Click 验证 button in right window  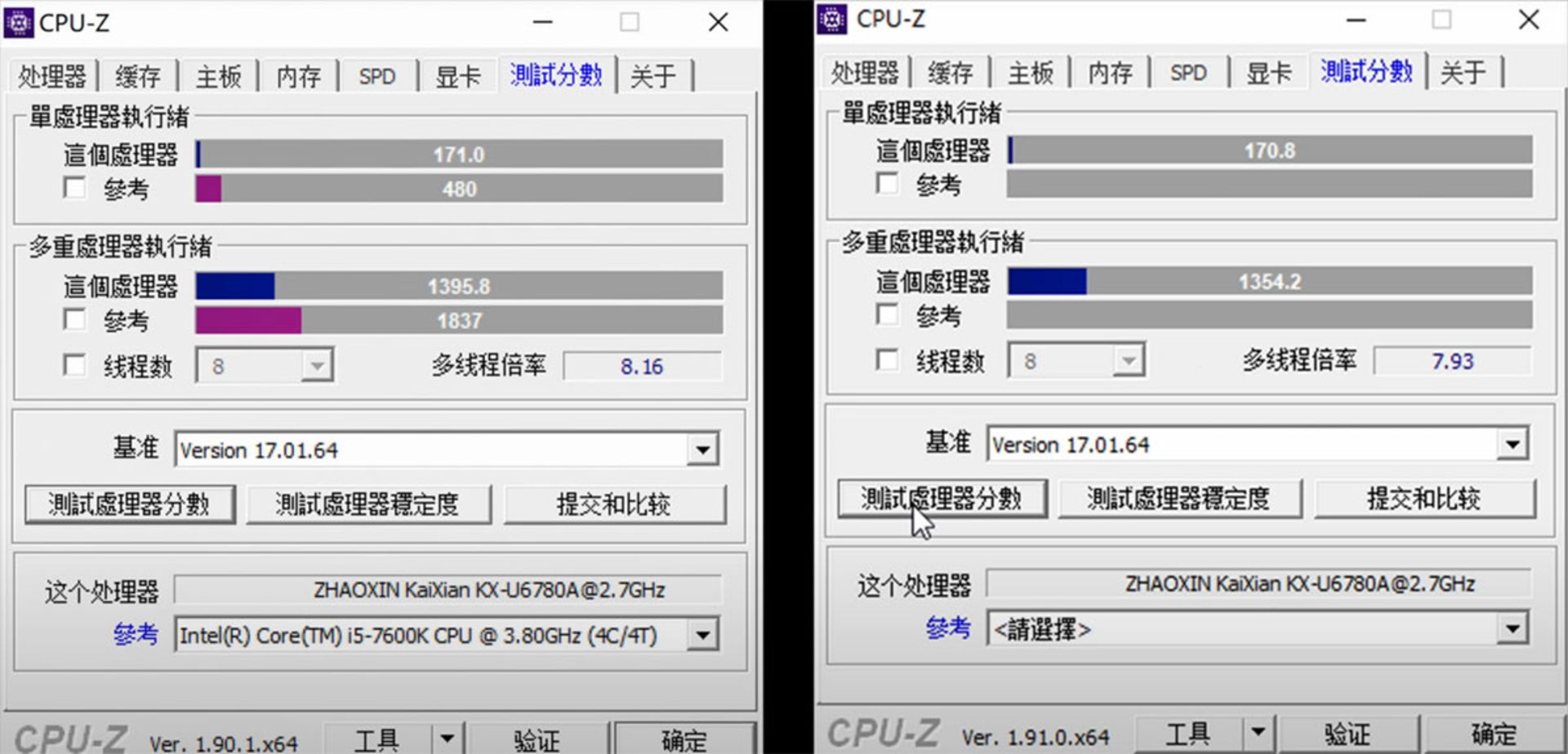tap(1347, 733)
